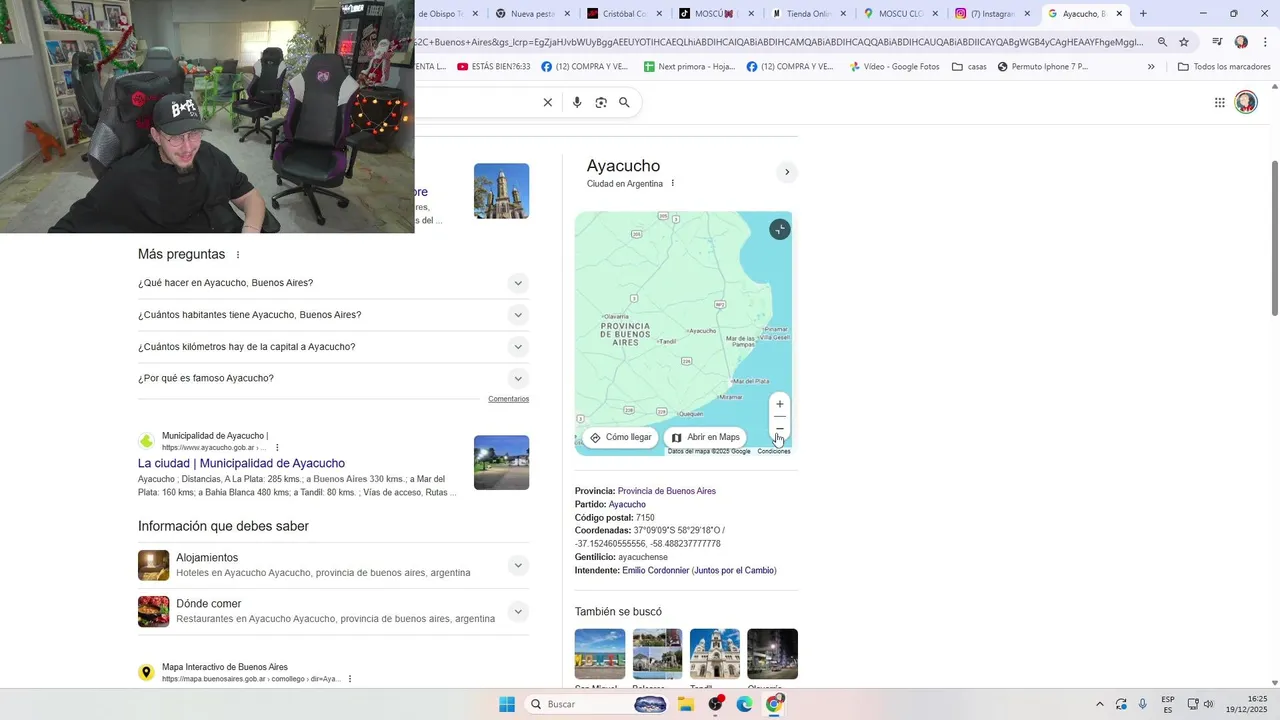Screen dimensions: 1280x720
Task: Open Google Lens image search
Action: [x=600, y=102]
